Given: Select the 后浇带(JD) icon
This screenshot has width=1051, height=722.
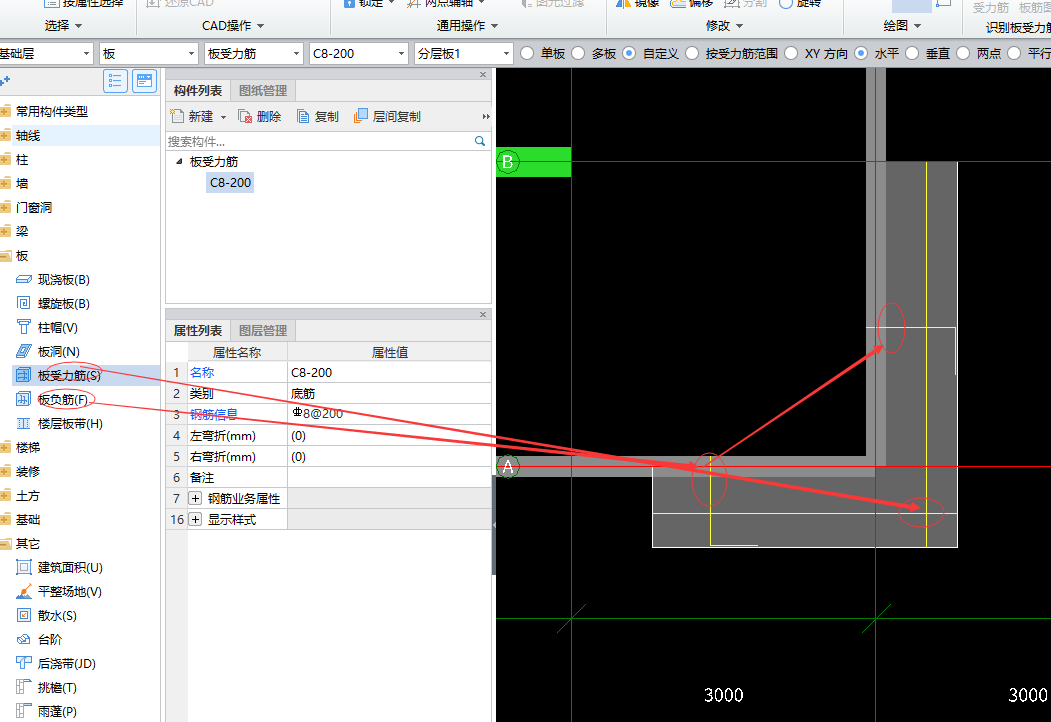Looking at the screenshot, I should click(23, 664).
